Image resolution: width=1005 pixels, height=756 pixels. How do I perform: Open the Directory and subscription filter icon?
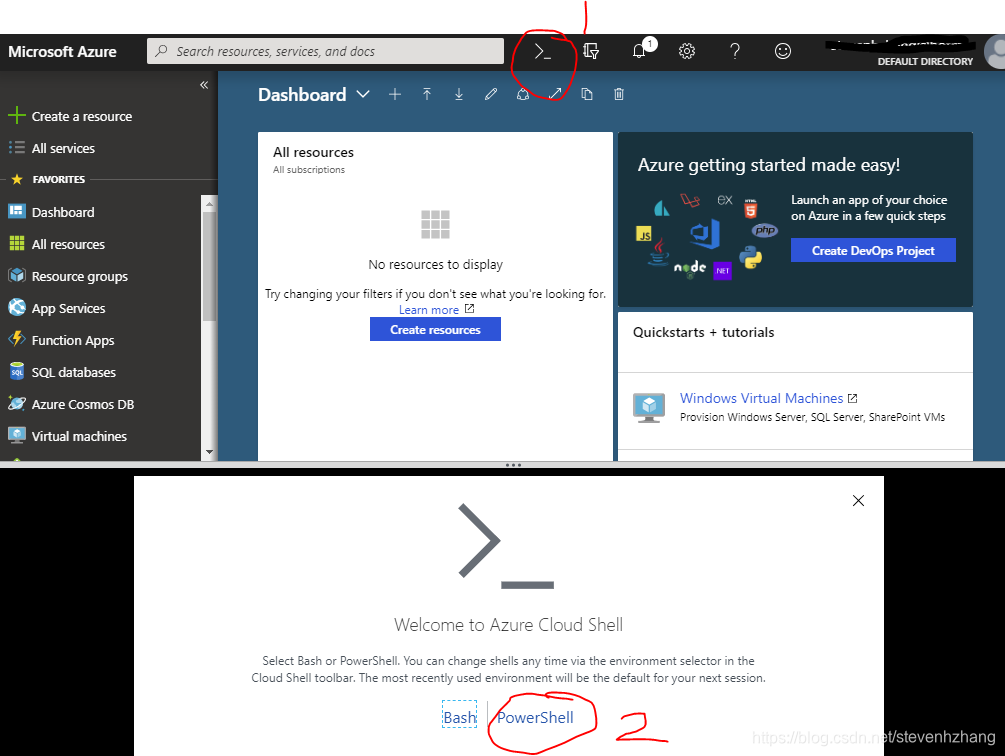(591, 51)
